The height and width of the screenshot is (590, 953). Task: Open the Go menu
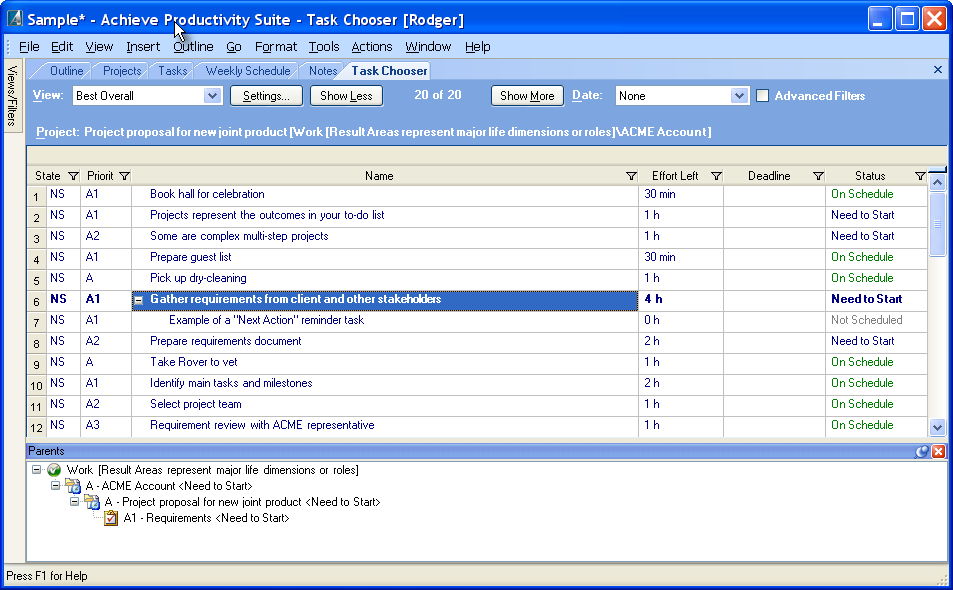pos(234,47)
